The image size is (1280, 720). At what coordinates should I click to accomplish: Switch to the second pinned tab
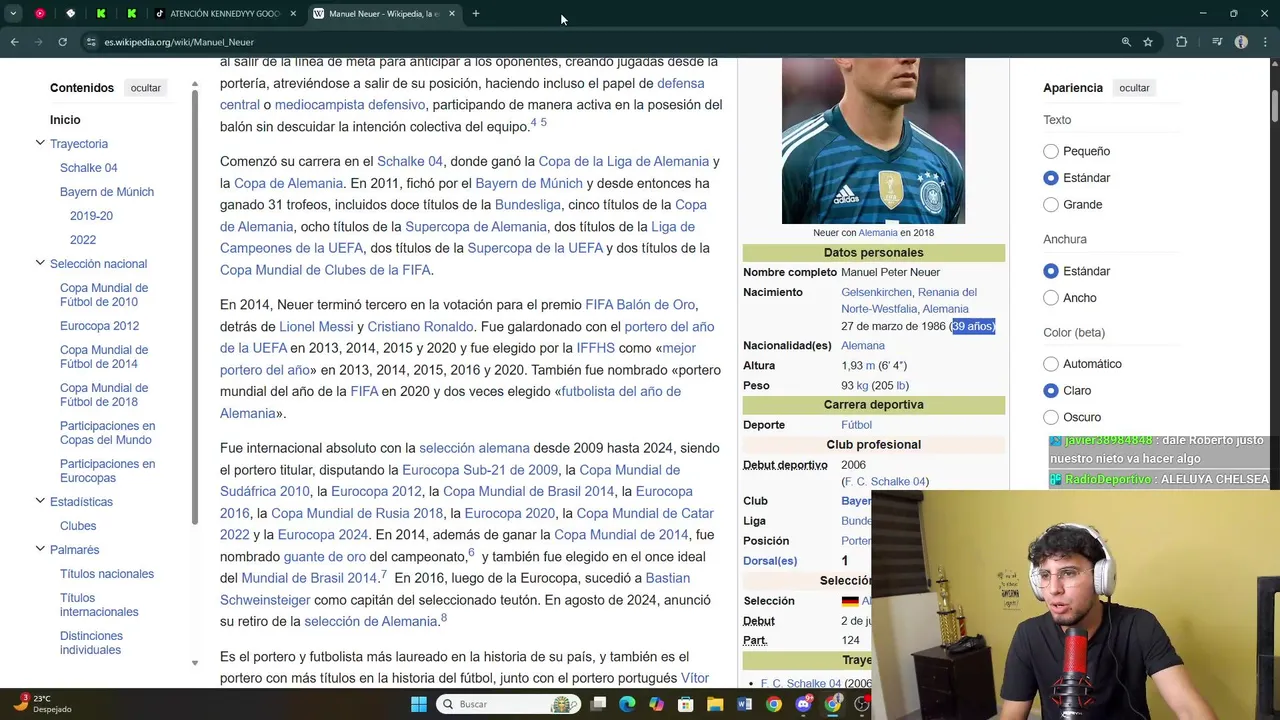pyautogui.click(x=70, y=14)
